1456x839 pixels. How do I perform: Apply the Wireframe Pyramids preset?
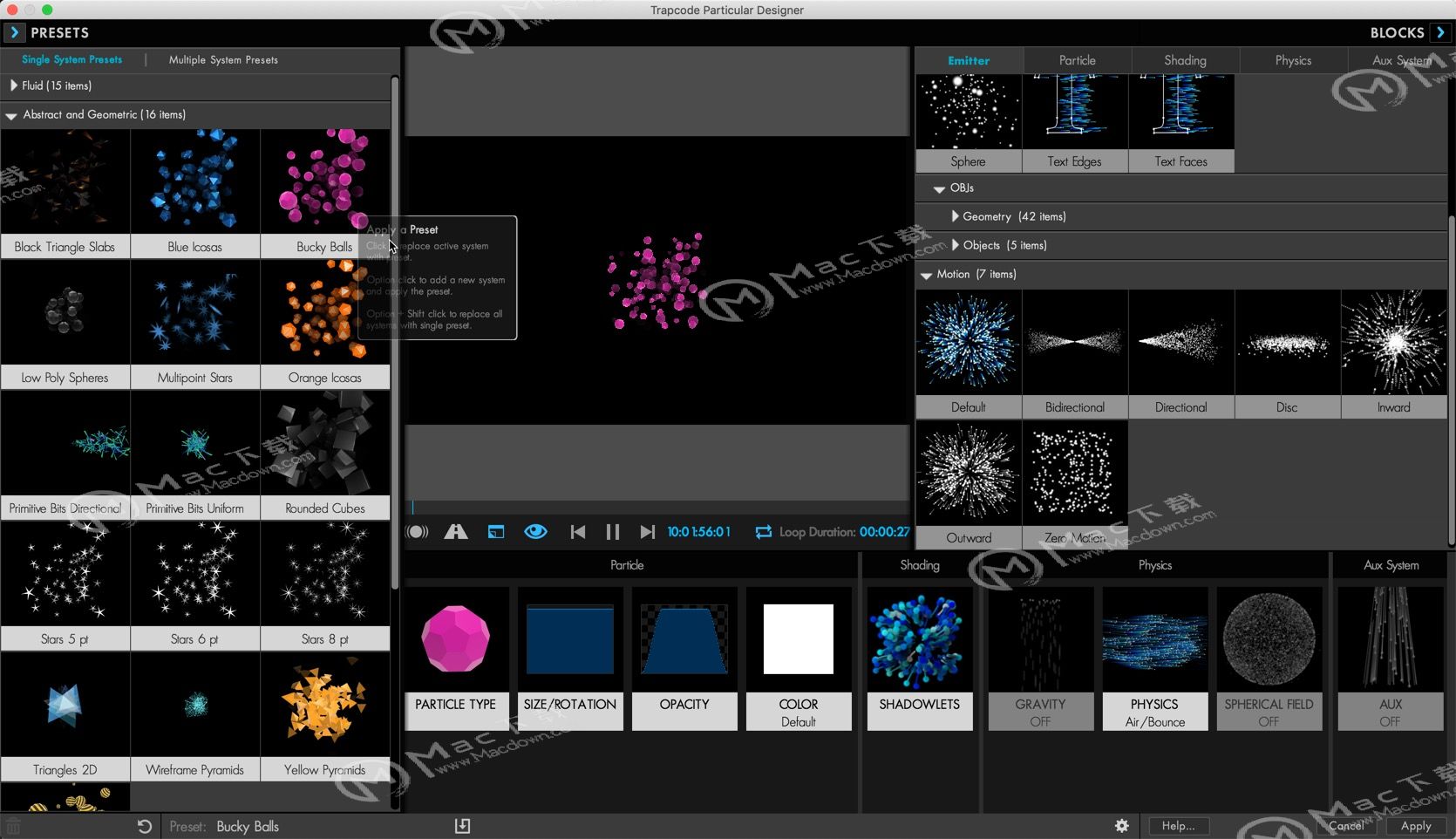[195, 717]
